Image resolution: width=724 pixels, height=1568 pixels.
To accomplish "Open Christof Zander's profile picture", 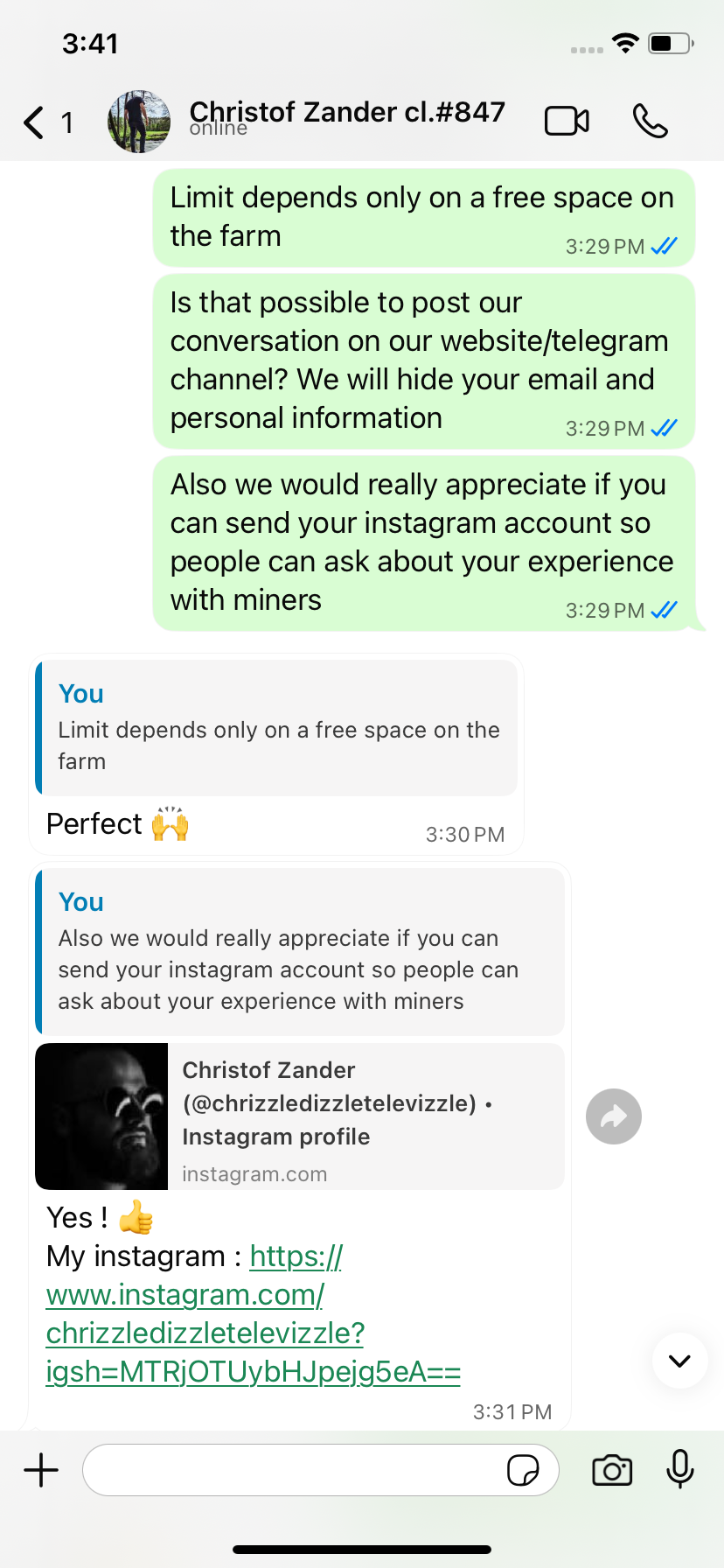I will coord(139,122).
